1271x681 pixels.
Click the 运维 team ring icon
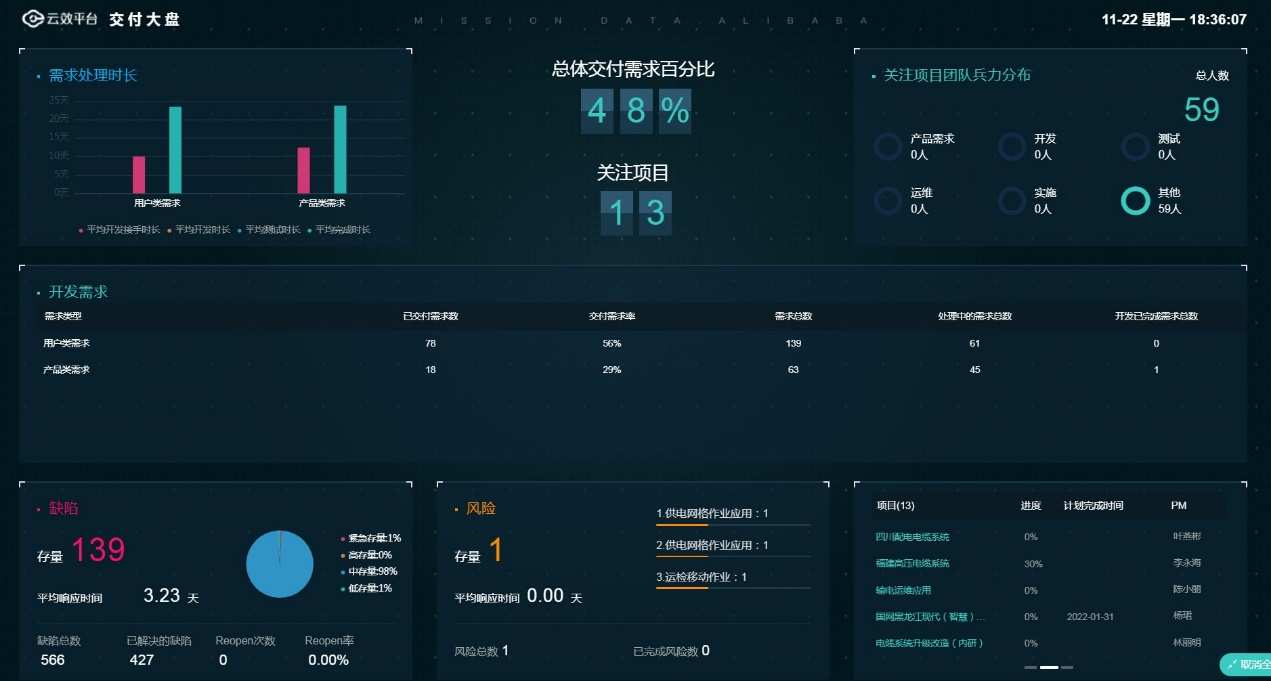[x=888, y=201]
